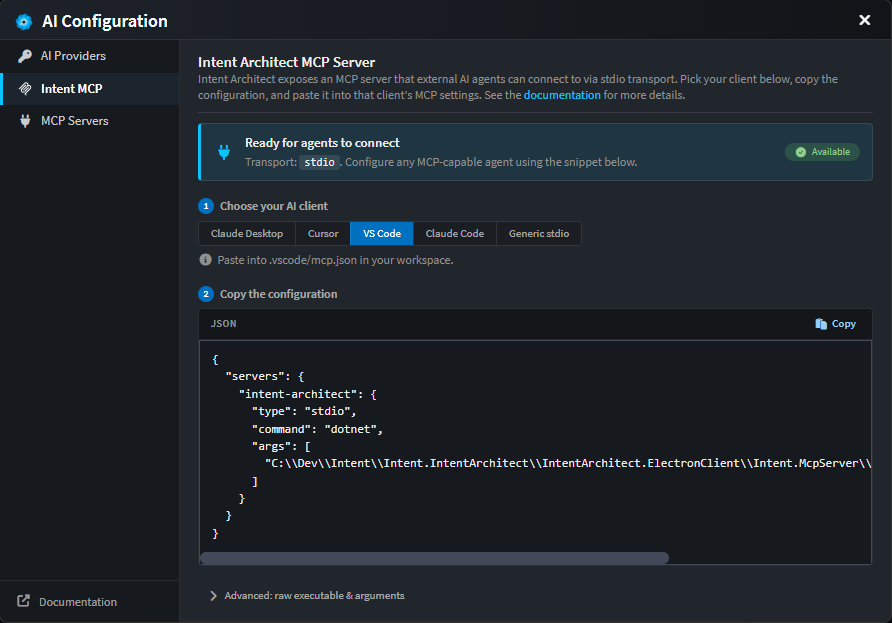892x623 pixels.
Task: Click the "Choose your AI client" step label
Action: coord(274,206)
